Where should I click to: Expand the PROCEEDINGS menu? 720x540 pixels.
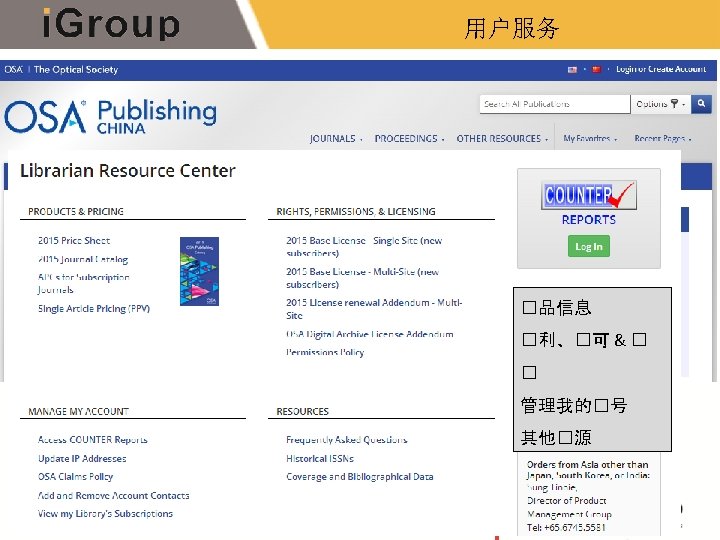(409, 139)
